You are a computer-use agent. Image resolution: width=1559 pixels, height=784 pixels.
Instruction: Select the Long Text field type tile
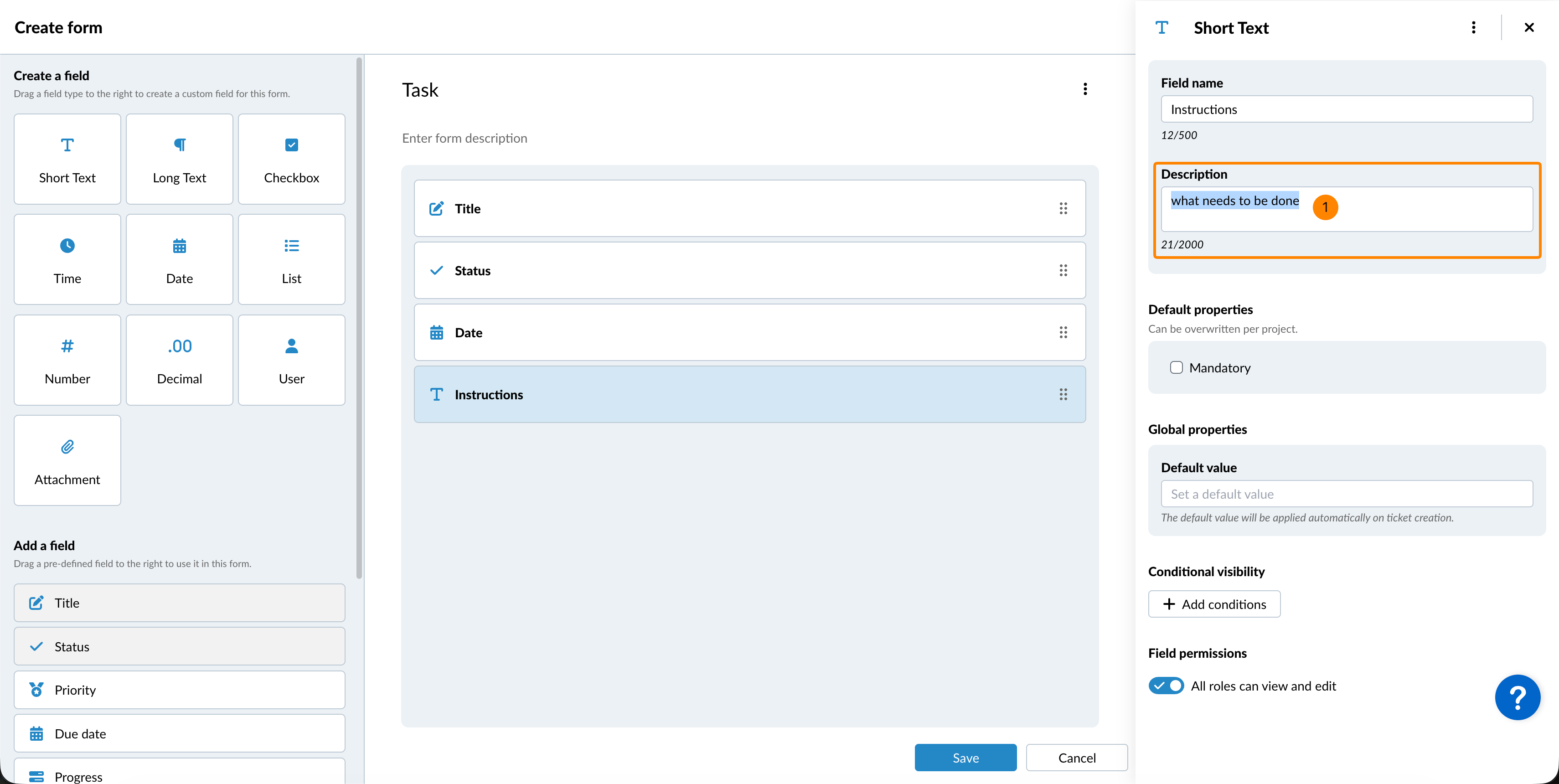point(179,159)
